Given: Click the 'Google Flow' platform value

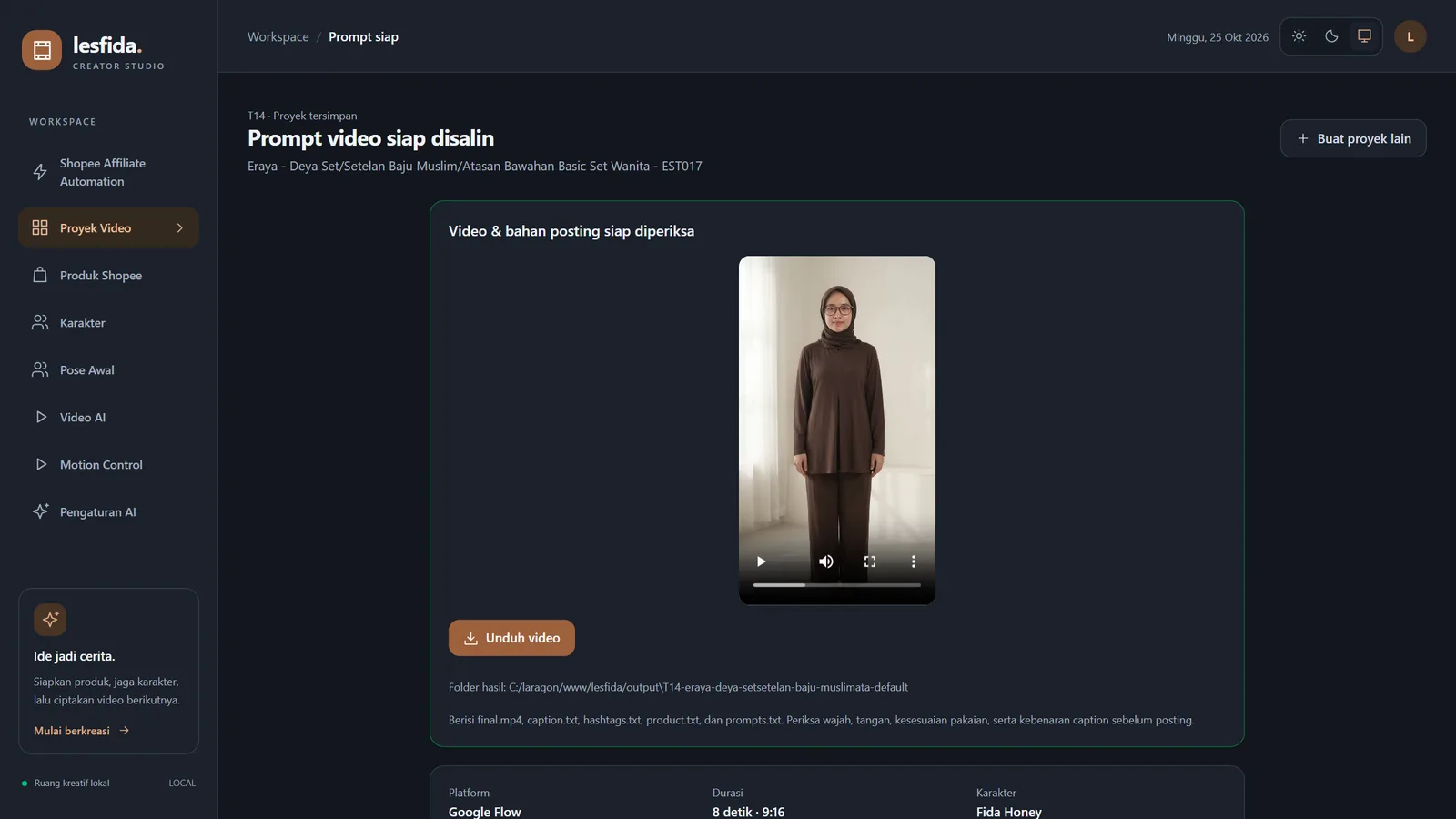Looking at the screenshot, I should (x=485, y=812).
